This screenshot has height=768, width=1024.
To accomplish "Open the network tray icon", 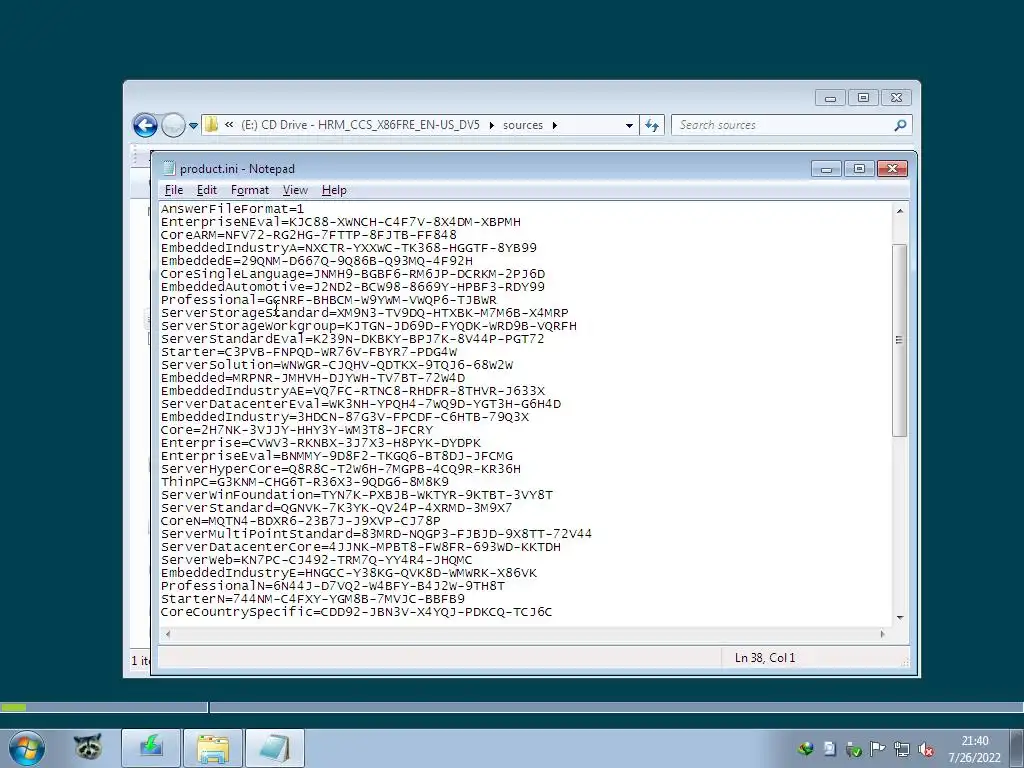I will [902, 749].
